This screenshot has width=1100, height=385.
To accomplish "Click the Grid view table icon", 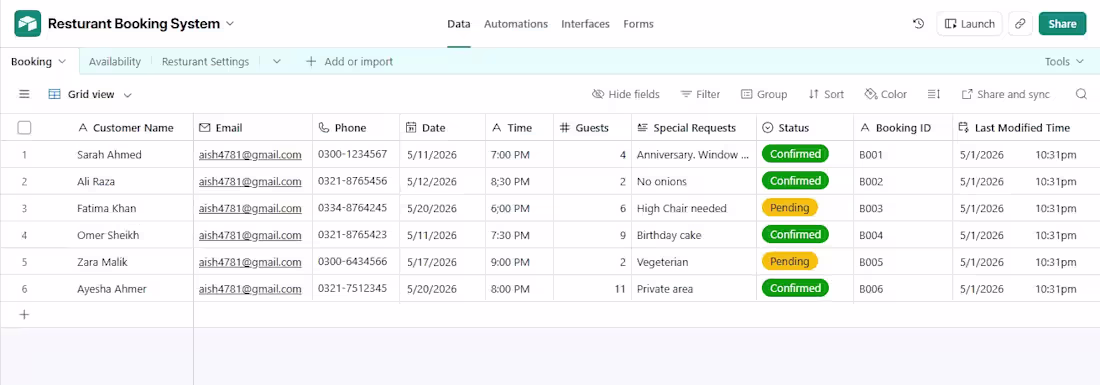I will 55,94.
